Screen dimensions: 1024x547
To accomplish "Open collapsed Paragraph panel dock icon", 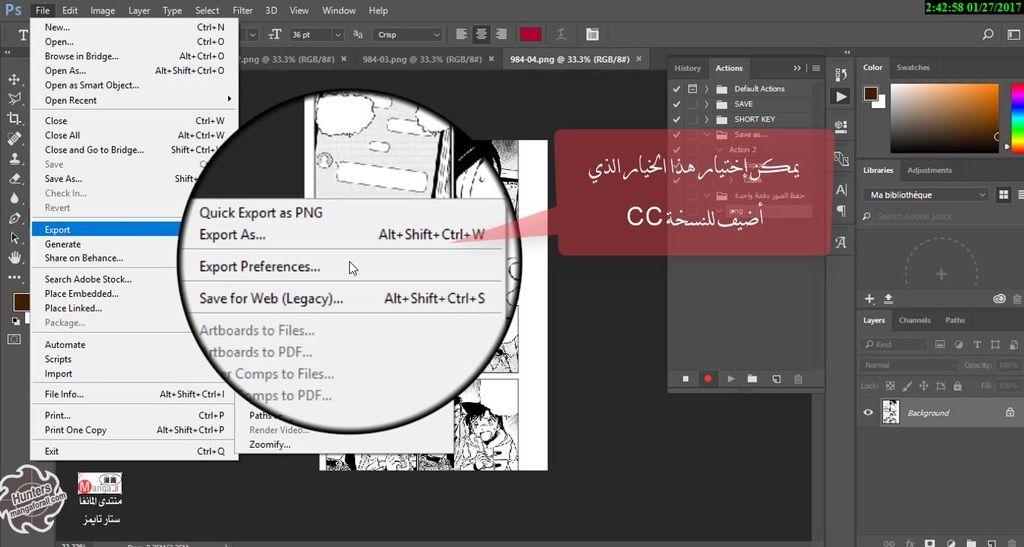I will click(841, 211).
